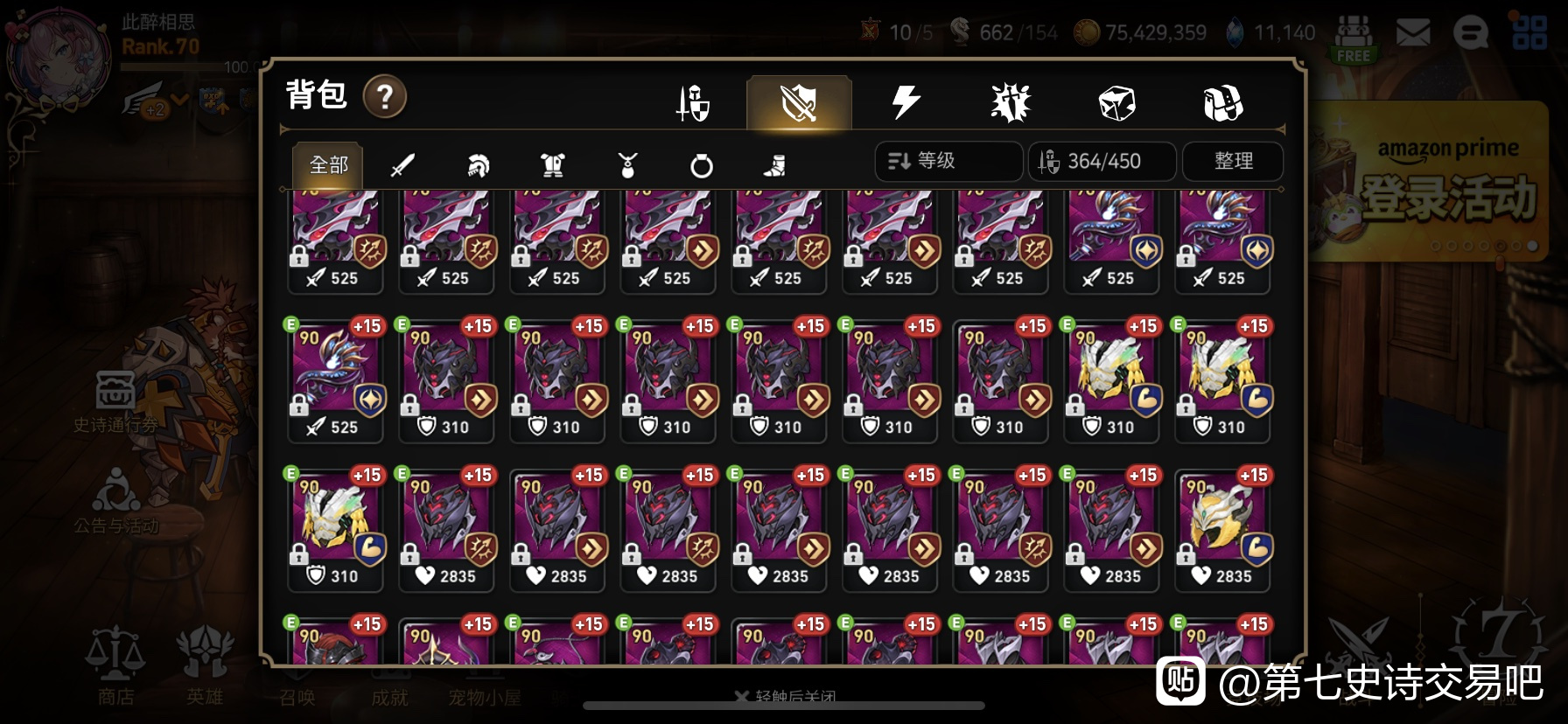
Task: Filter items by ring icon
Action: coord(702,165)
